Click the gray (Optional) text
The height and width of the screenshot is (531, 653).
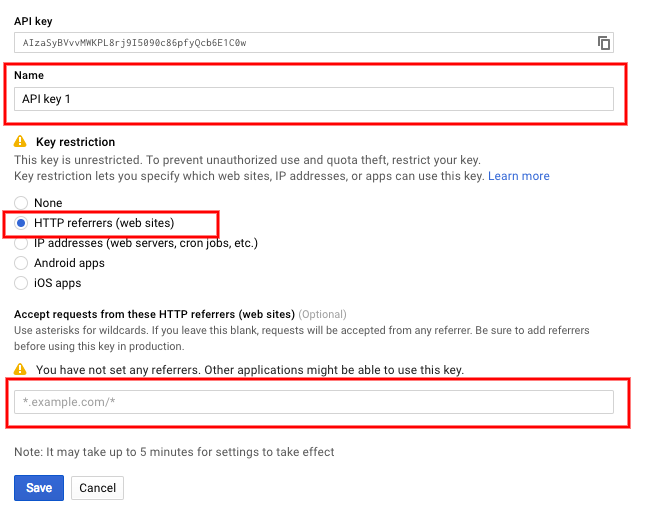pos(324,314)
